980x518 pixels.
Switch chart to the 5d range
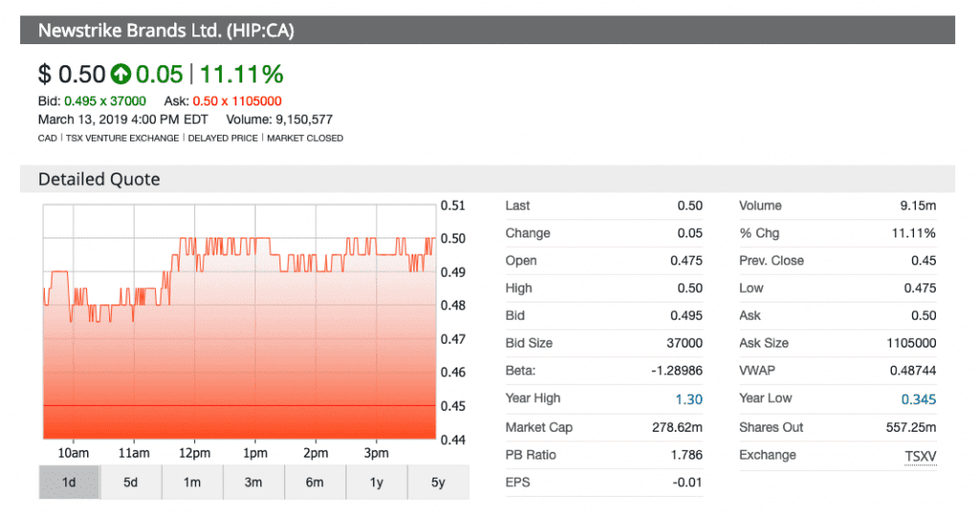[x=131, y=482]
